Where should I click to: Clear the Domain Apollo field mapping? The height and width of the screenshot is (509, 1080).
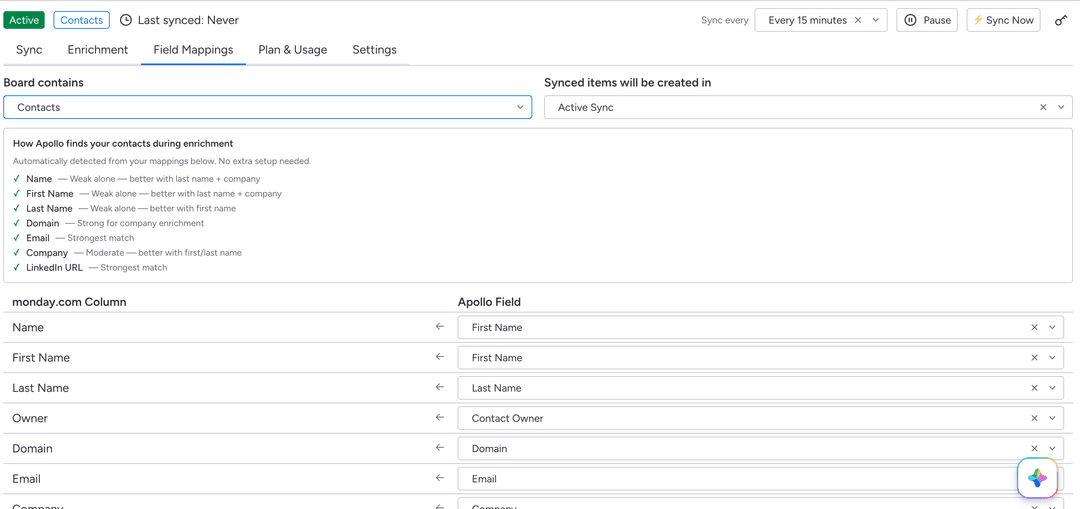1035,449
